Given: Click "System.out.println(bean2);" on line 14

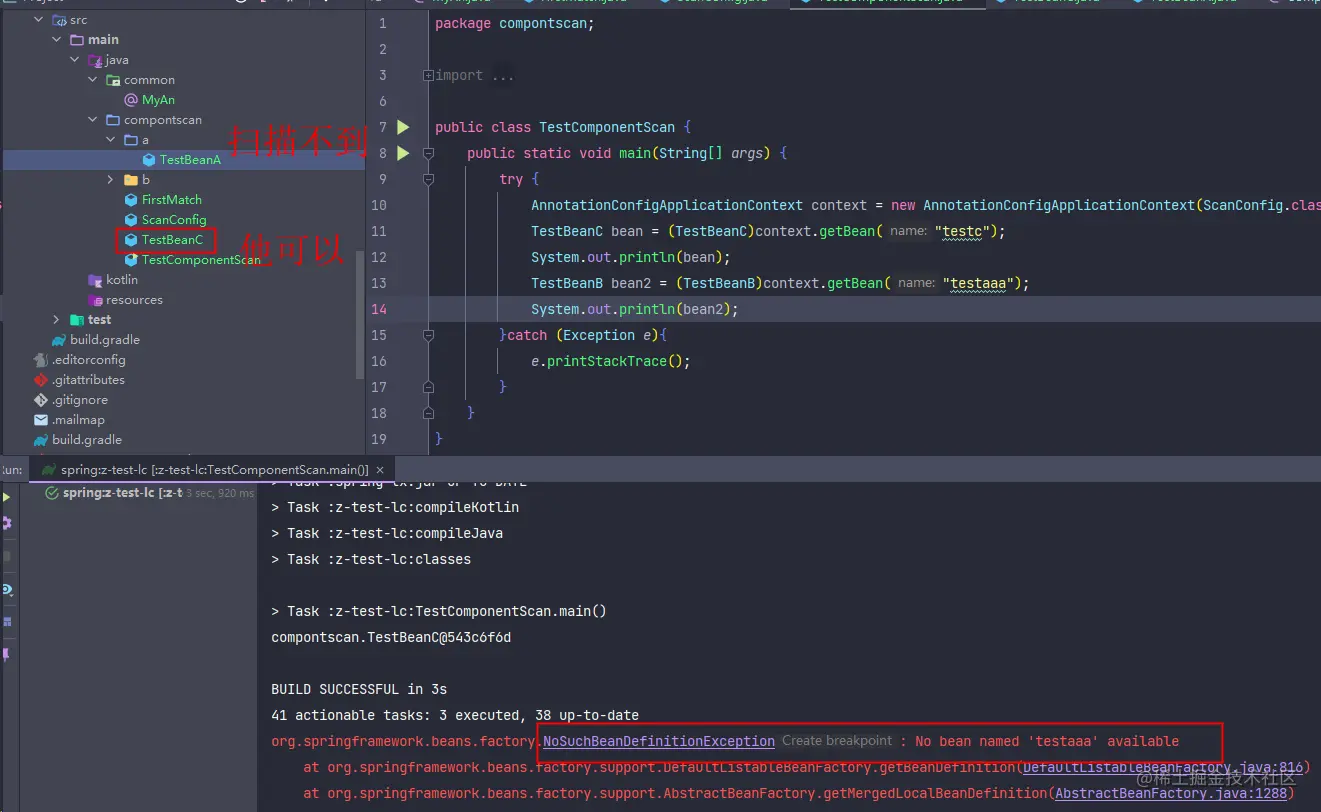Looking at the screenshot, I should [x=635, y=309].
